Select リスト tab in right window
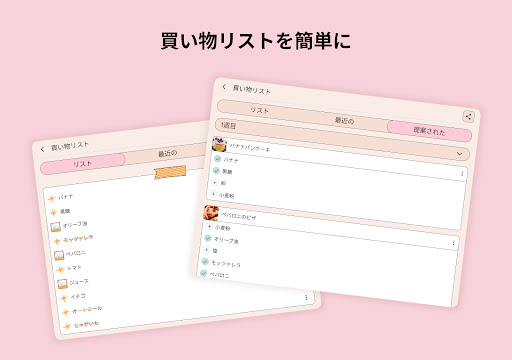 coord(259,110)
